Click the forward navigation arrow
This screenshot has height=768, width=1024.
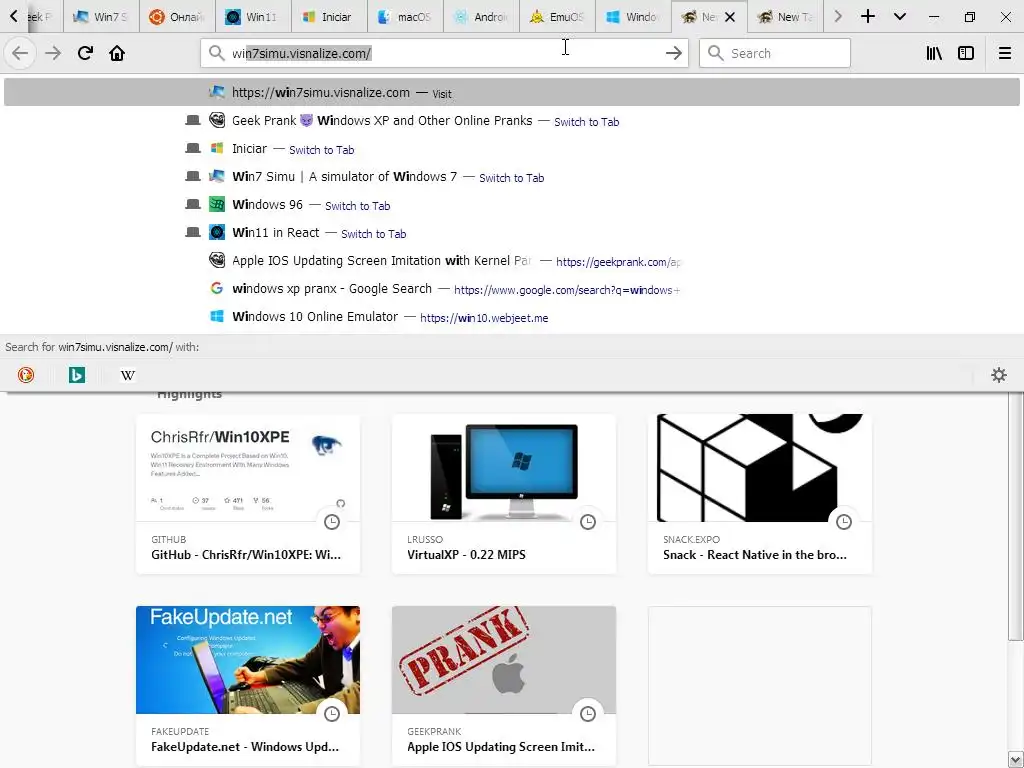[x=53, y=53]
